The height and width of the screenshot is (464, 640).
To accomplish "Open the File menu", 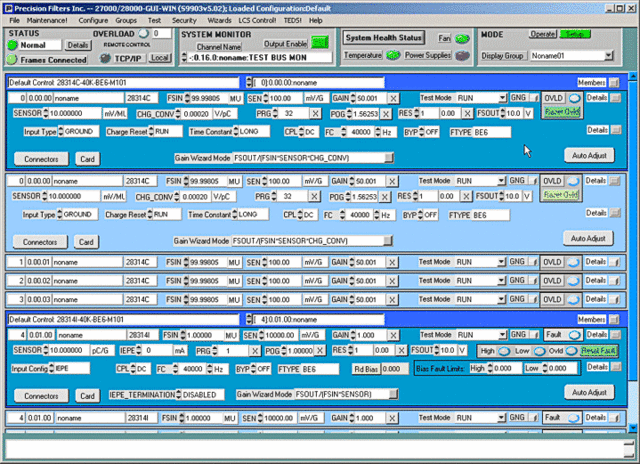I will coord(14,20).
